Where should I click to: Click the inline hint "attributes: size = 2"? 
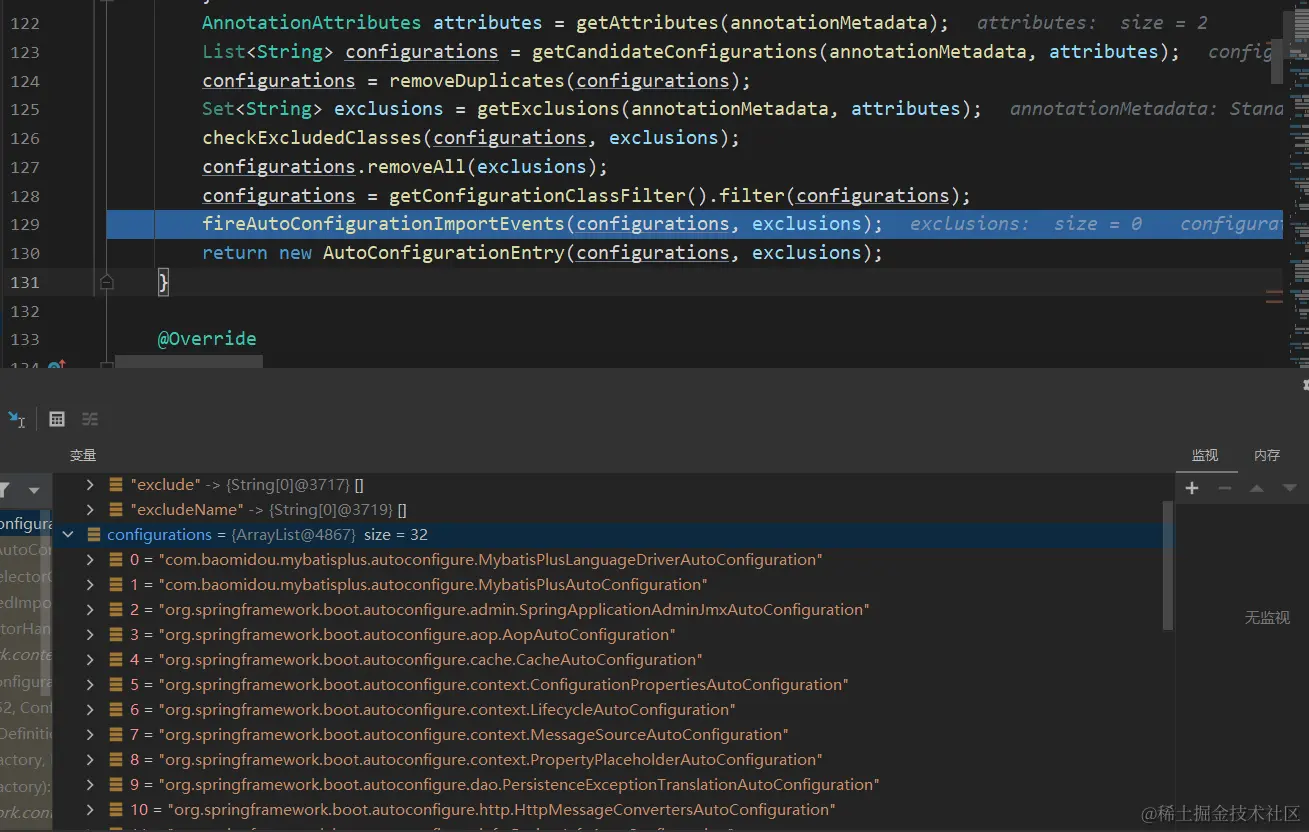click(1092, 23)
